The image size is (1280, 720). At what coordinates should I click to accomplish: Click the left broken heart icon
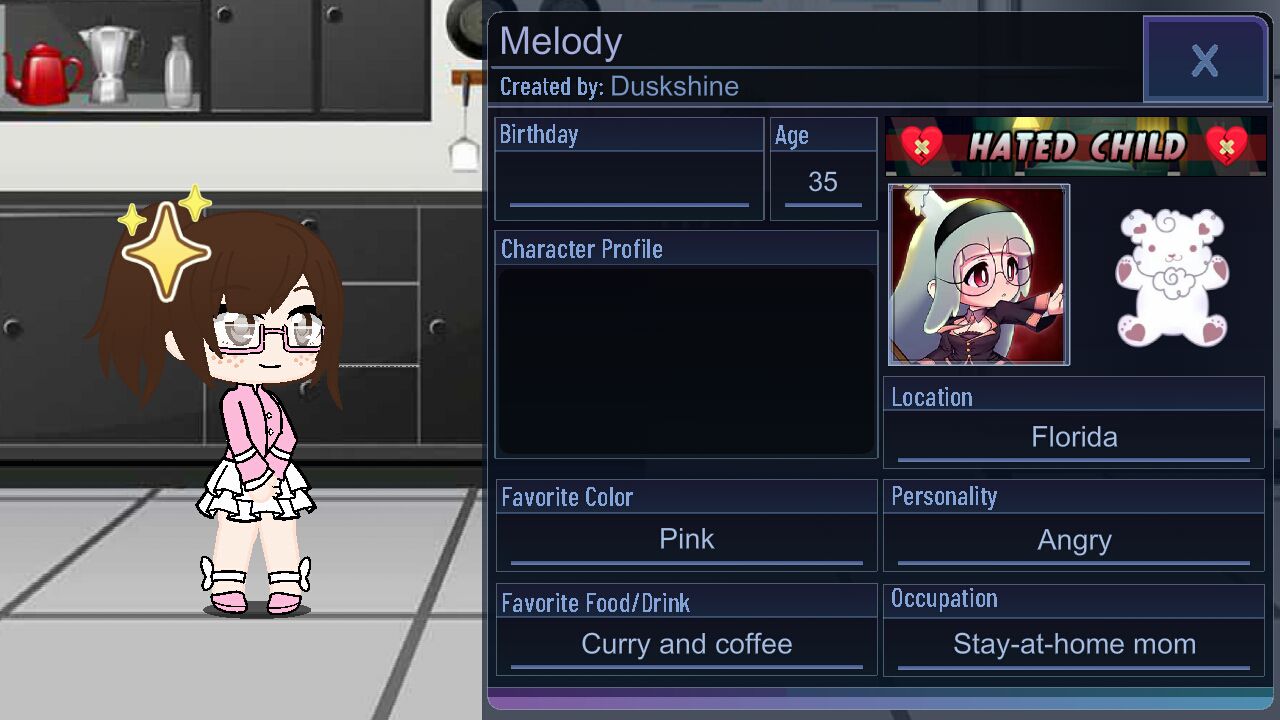coord(922,146)
